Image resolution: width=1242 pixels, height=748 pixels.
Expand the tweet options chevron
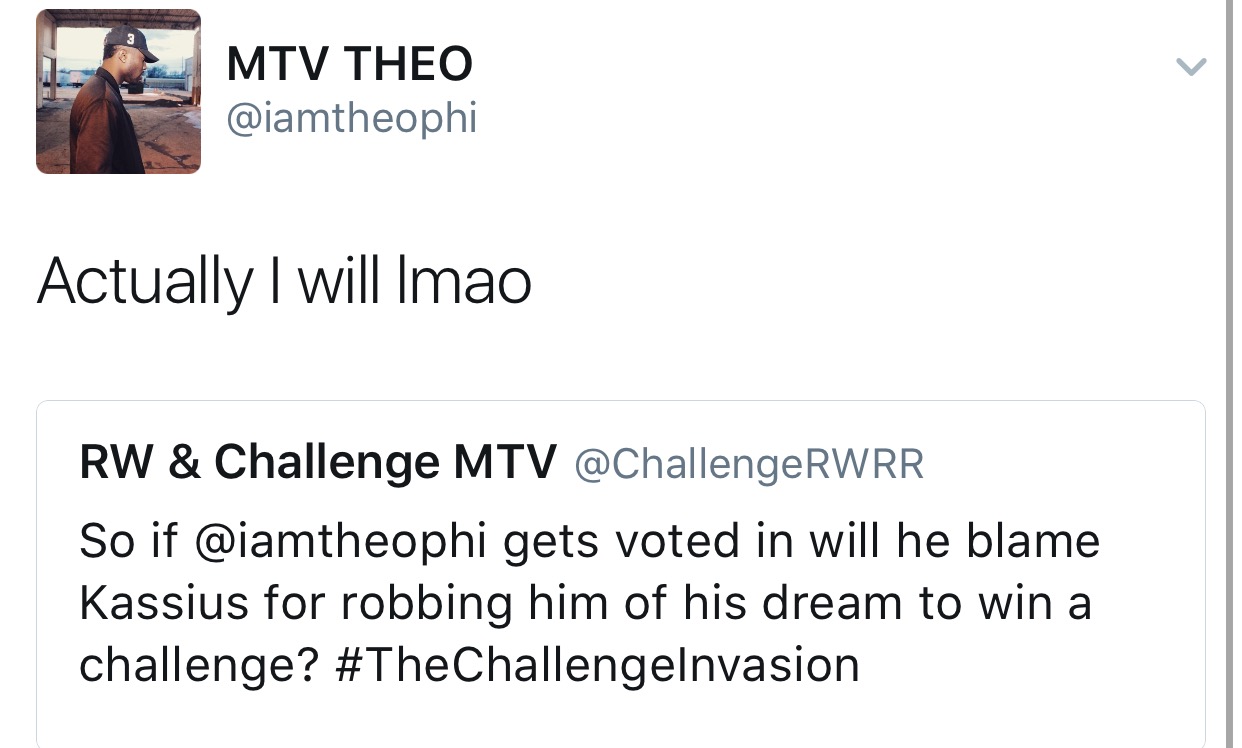(1190, 67)
